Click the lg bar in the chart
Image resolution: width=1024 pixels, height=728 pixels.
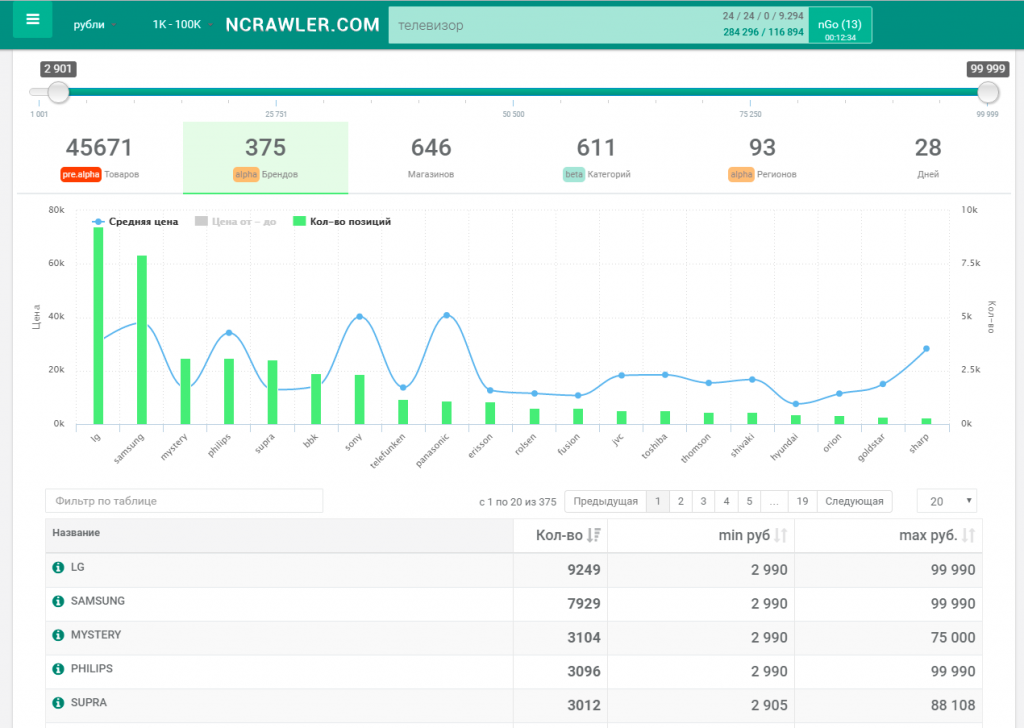coord(98,326)
